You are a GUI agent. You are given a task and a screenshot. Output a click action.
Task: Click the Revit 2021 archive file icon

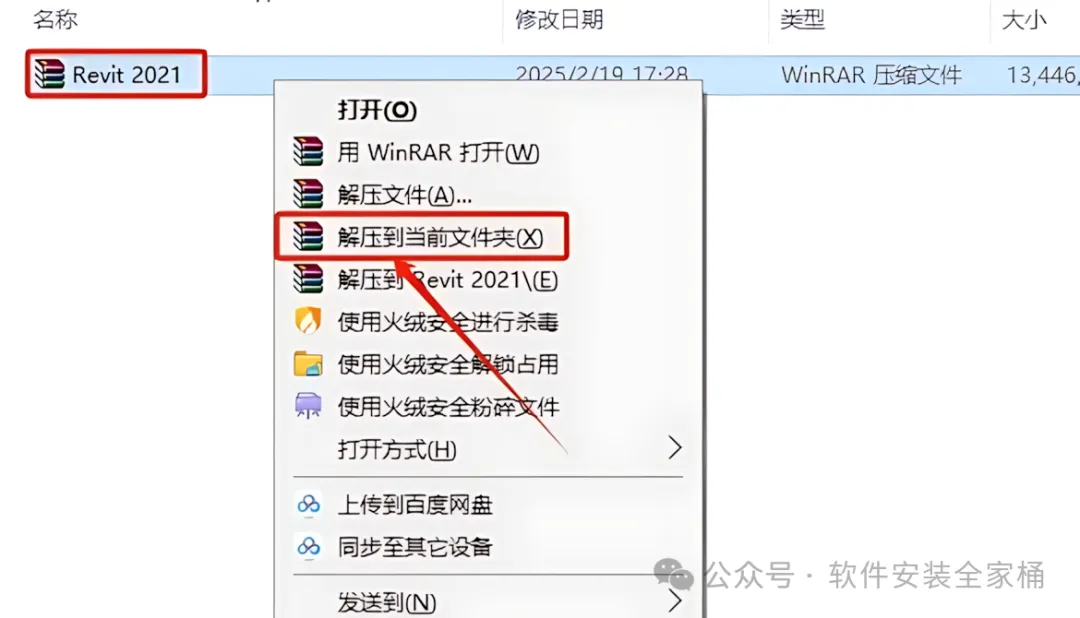pos(50,74)
